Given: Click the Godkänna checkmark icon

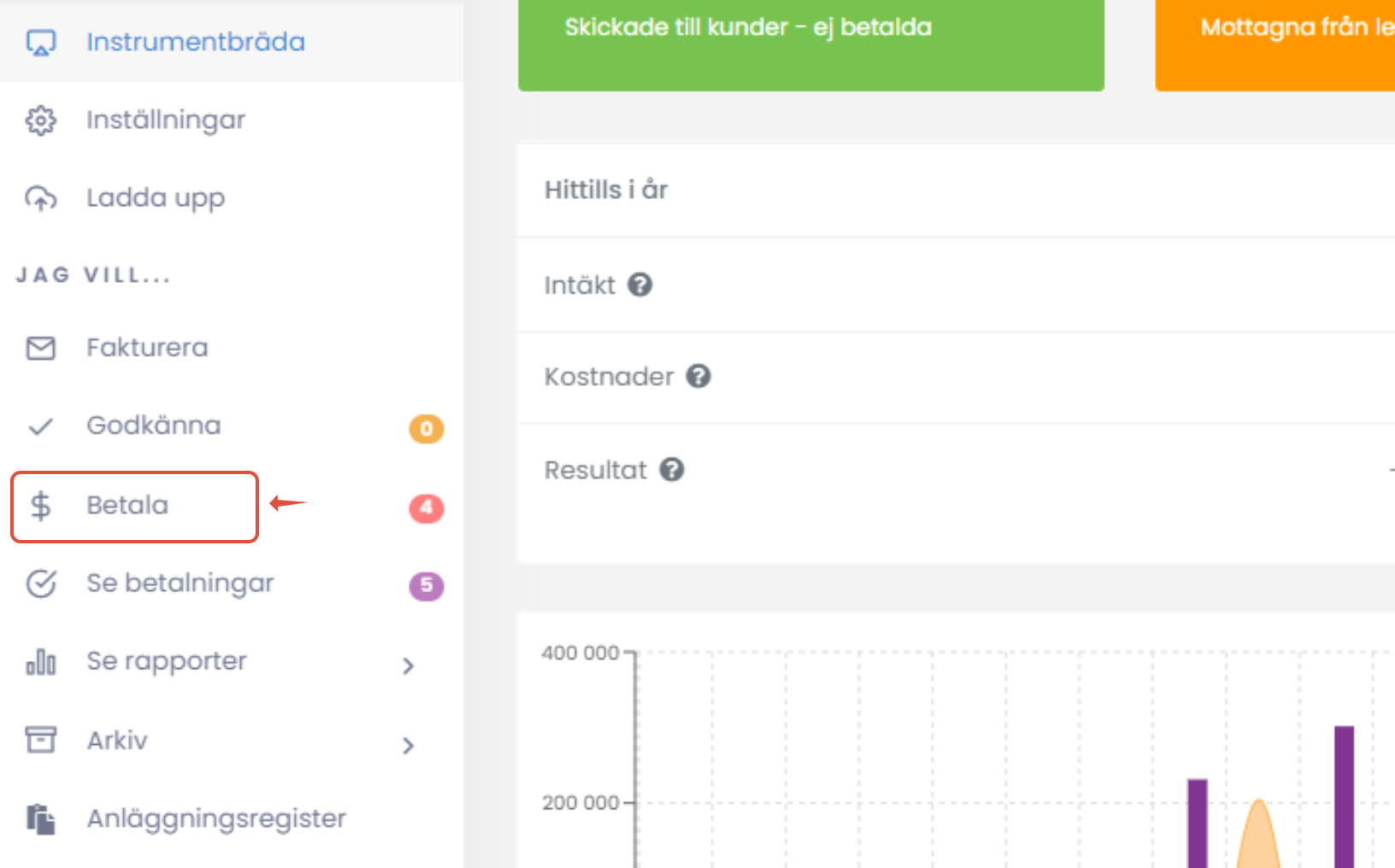Looking at the screenshot, I should [x=41, y=426].
